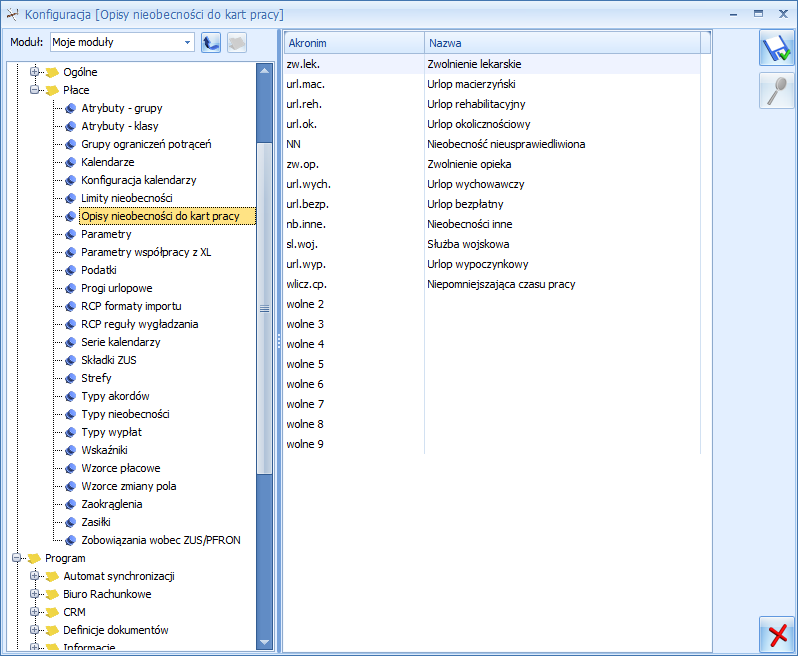The width and height of the screenshot is (798, 656).
Task: Select the wolne 2 row
Action: pos(492,304)
